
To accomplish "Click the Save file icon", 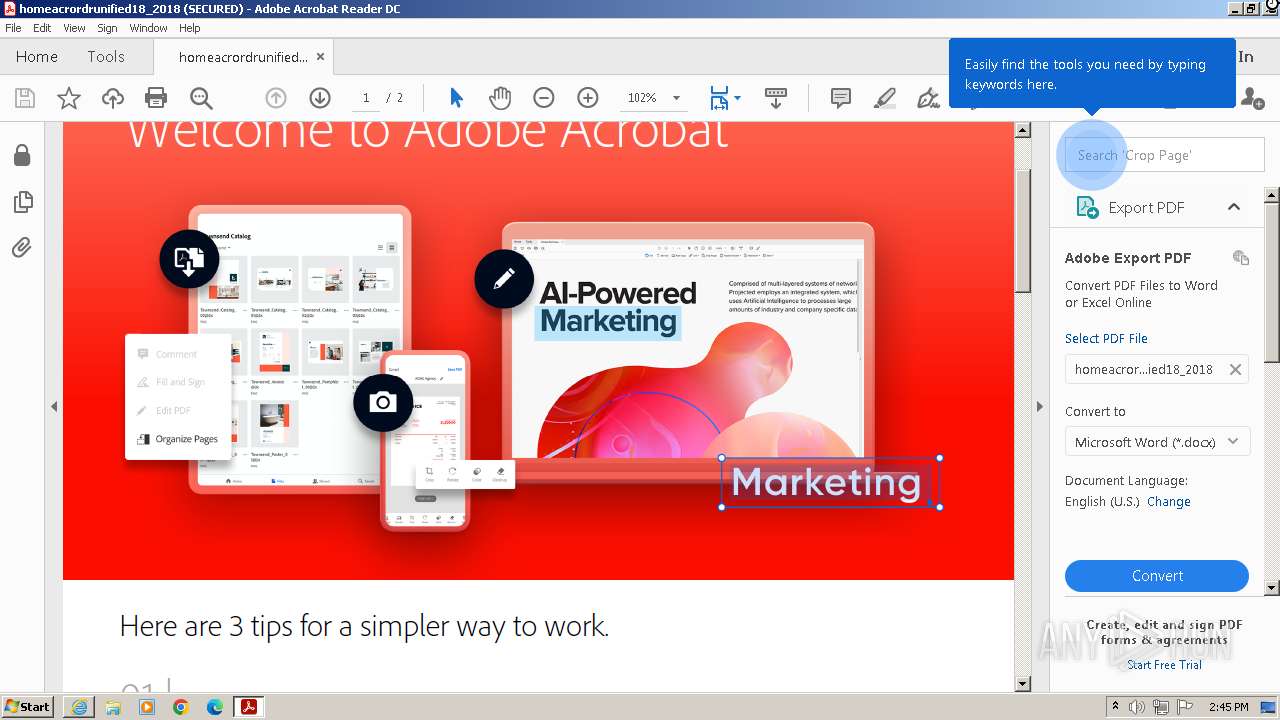I will pyautogui.click(x=25, y=98).
